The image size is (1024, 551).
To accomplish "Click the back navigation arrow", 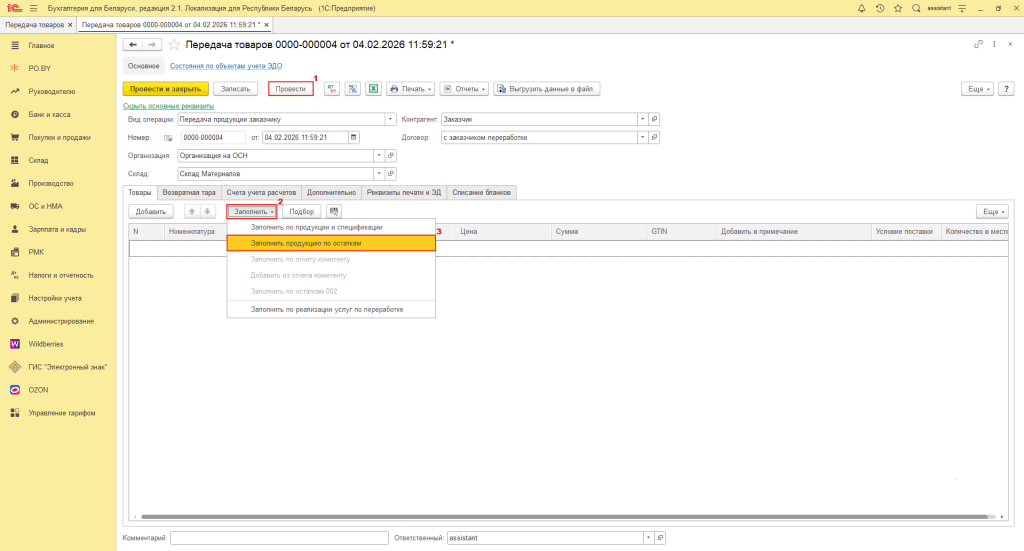I will coord(132,45).
